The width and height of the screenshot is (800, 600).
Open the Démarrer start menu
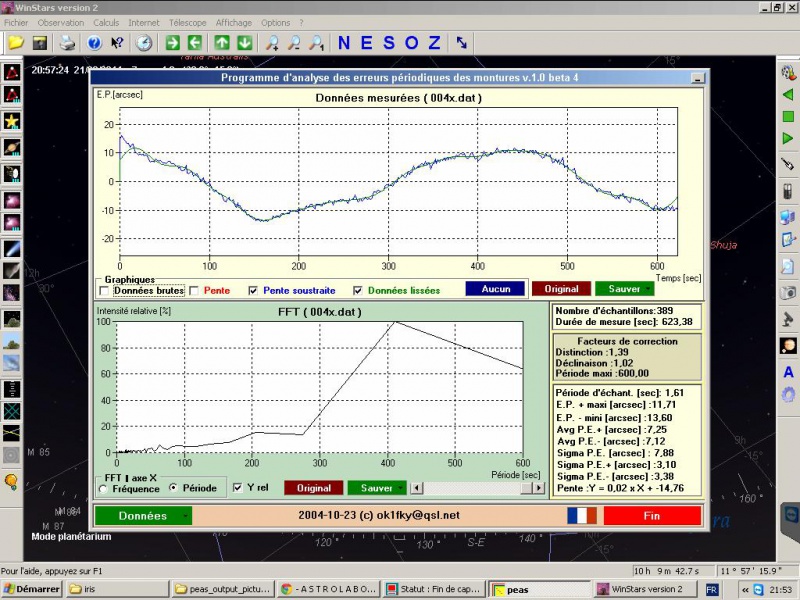click(x=32, y=589)
